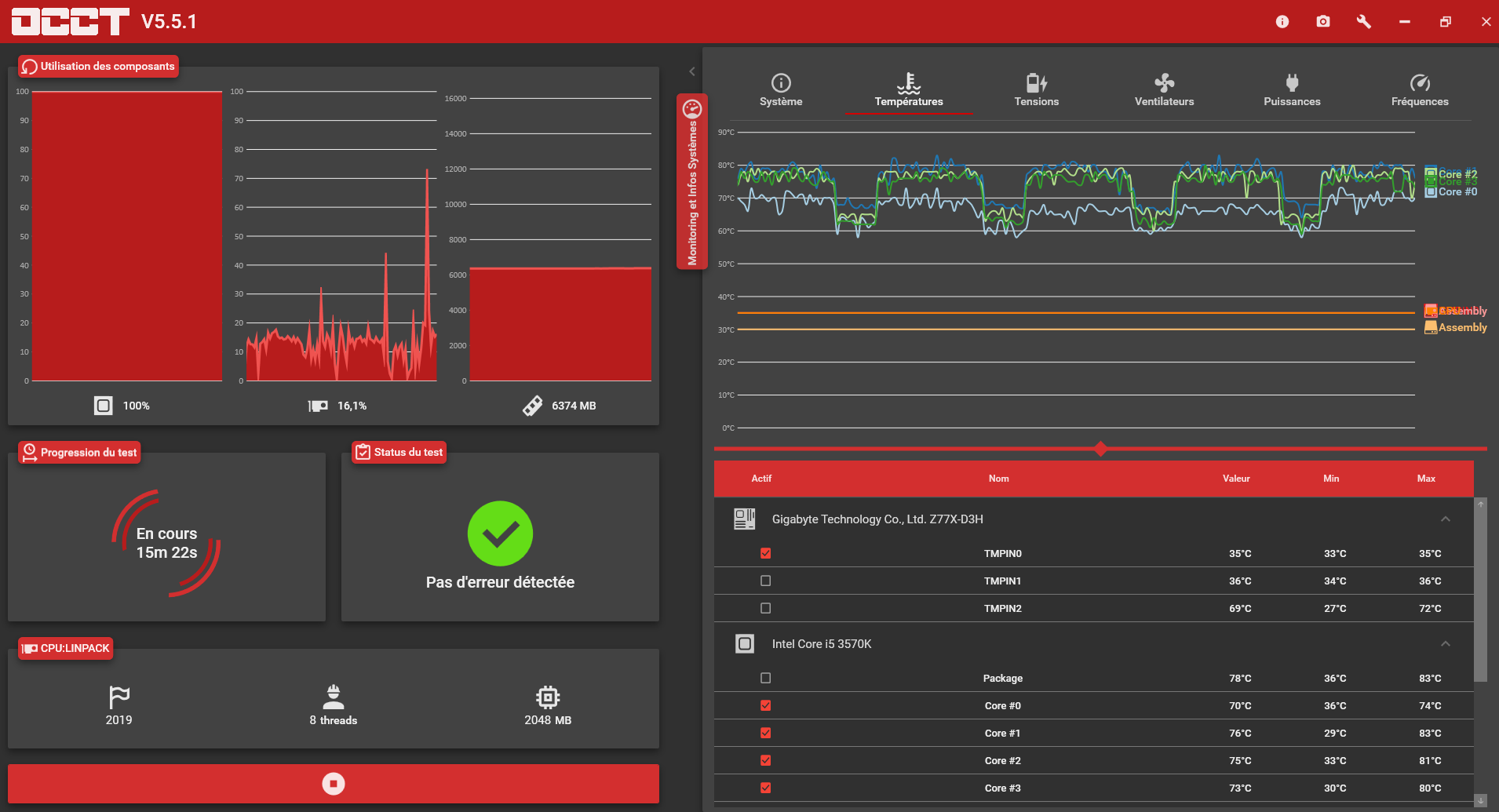
Task: Switch to the Tensions tab
Action: pyautogui.click(x=1037, y=90)
